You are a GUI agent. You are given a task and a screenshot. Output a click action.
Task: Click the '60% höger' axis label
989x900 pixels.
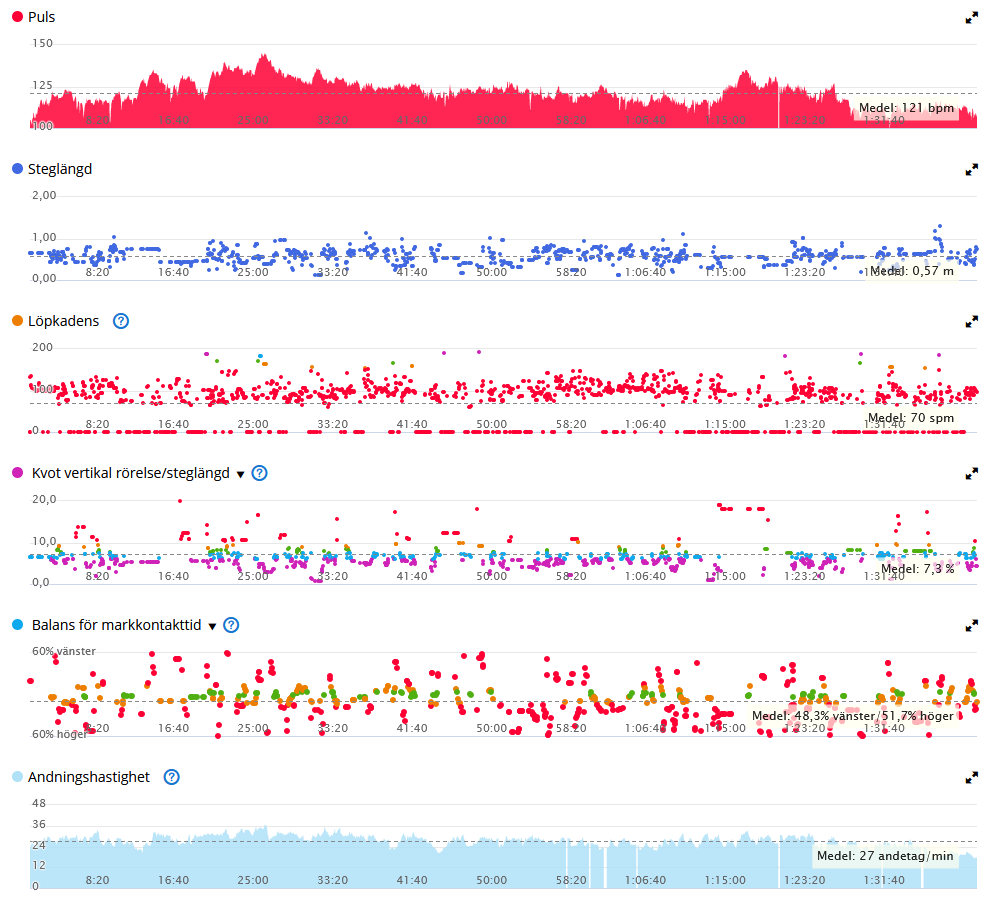(x=60, y=734)
